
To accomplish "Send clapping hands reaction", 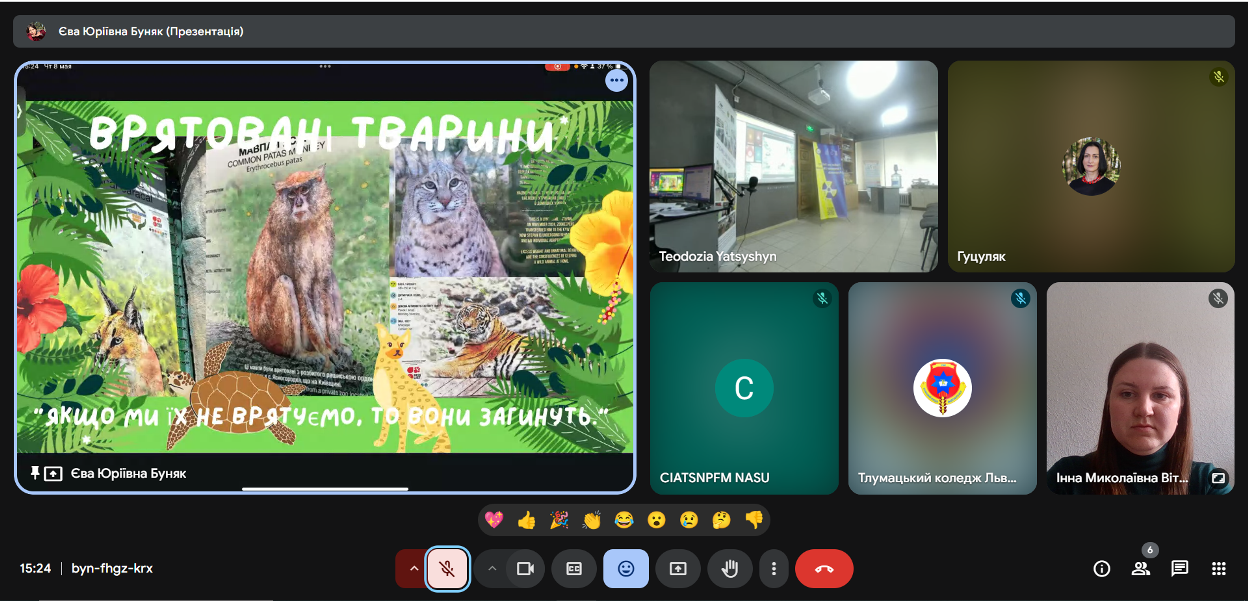I will pos(592,519).
